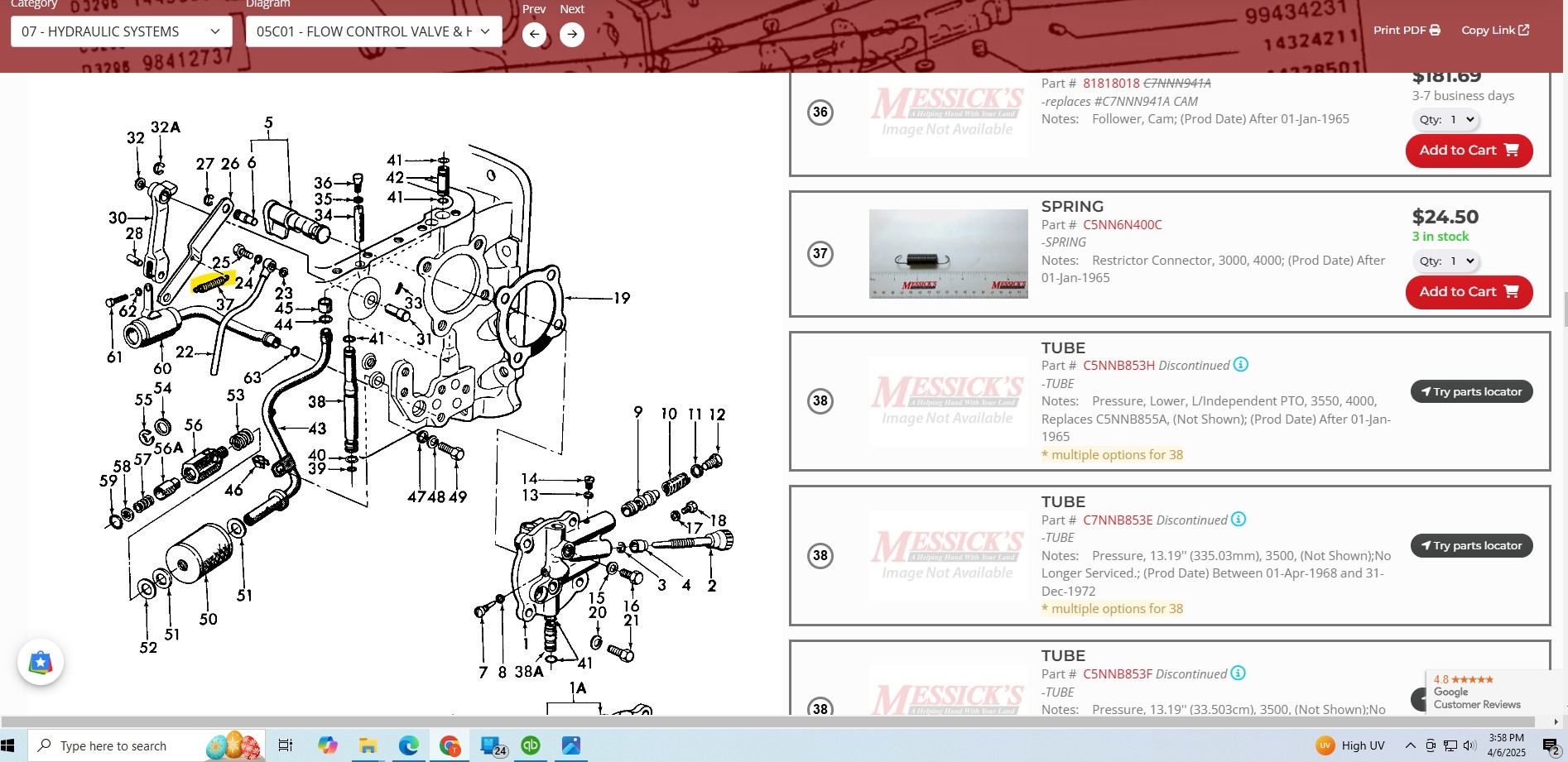Click the floating shopping badge icon
This screenshot has width=1568, height=762.
(41, 662)
